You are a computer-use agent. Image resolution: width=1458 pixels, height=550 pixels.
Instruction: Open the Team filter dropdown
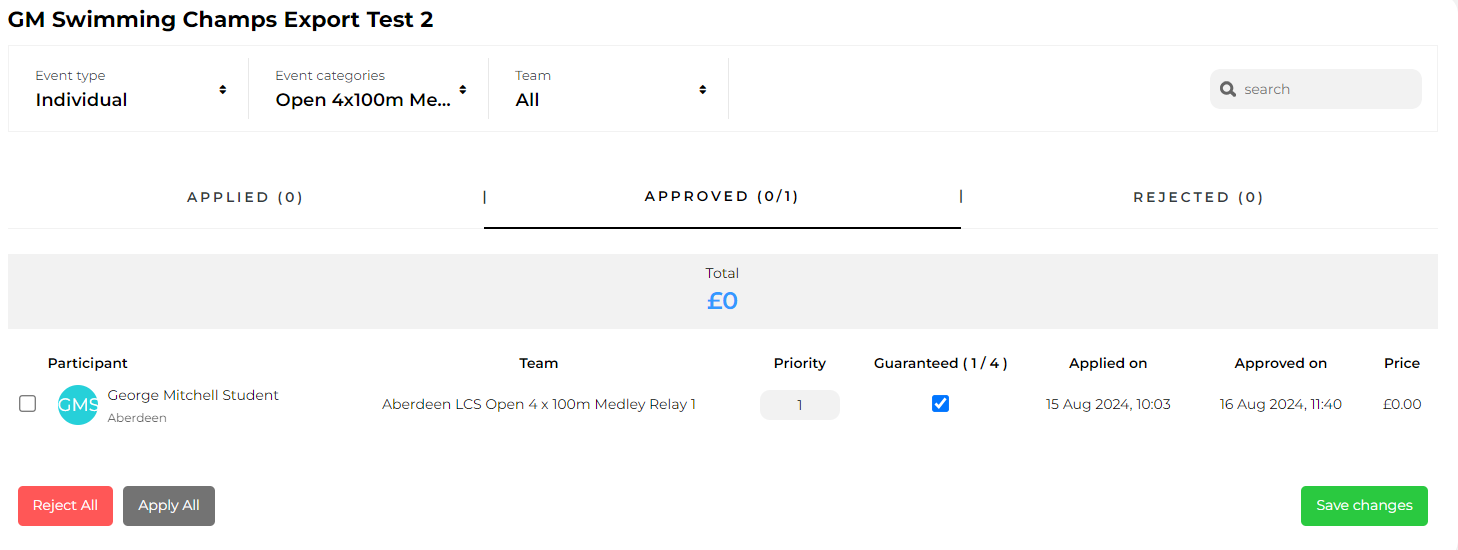pyautogui.click(x=610, y=89)
